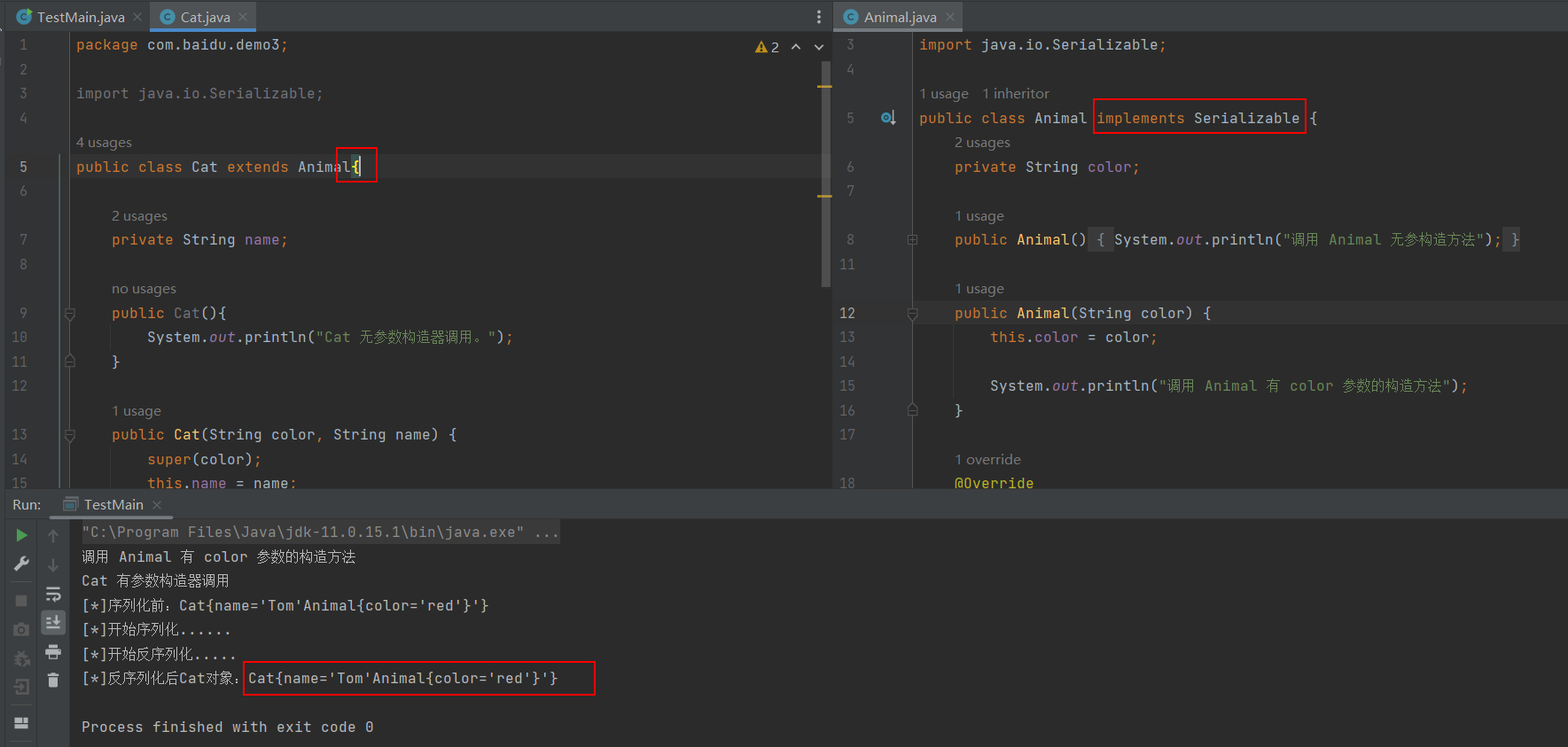Click 'package com.baidu.demo3;' code line
Viewport: 1568px width, 747px height.
[182, 45]
